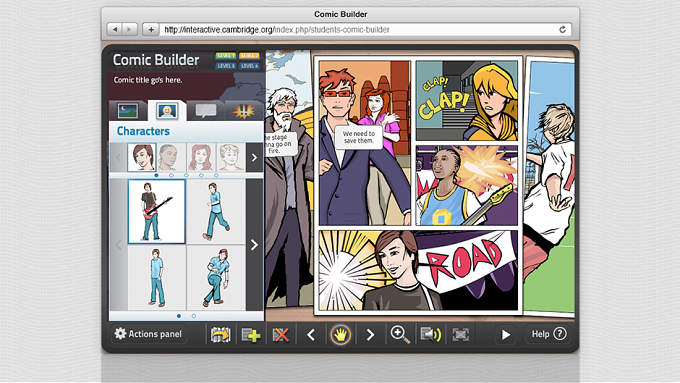Go to next comic page arrow
The height and width of the screenshot is (383, 680).
[370, 335]
